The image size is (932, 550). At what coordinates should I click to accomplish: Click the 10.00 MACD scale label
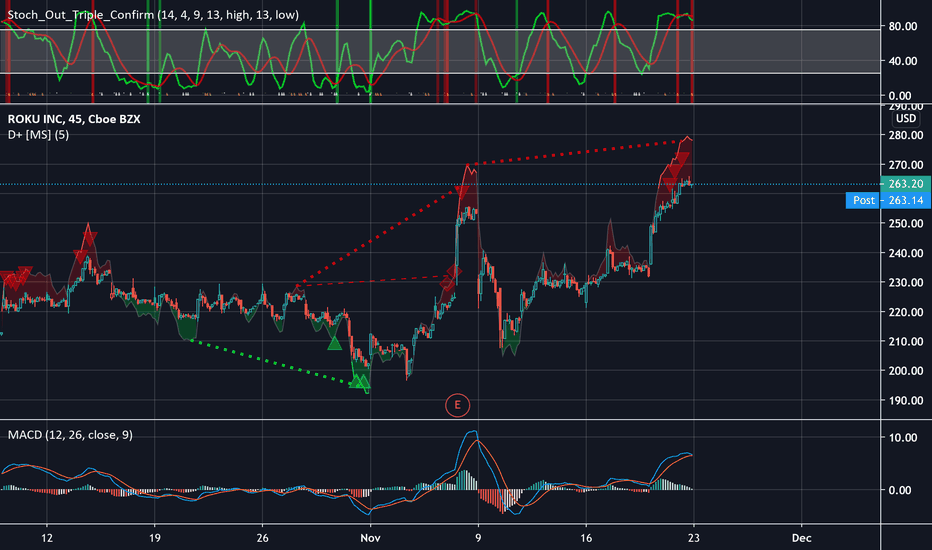point(903,438)
